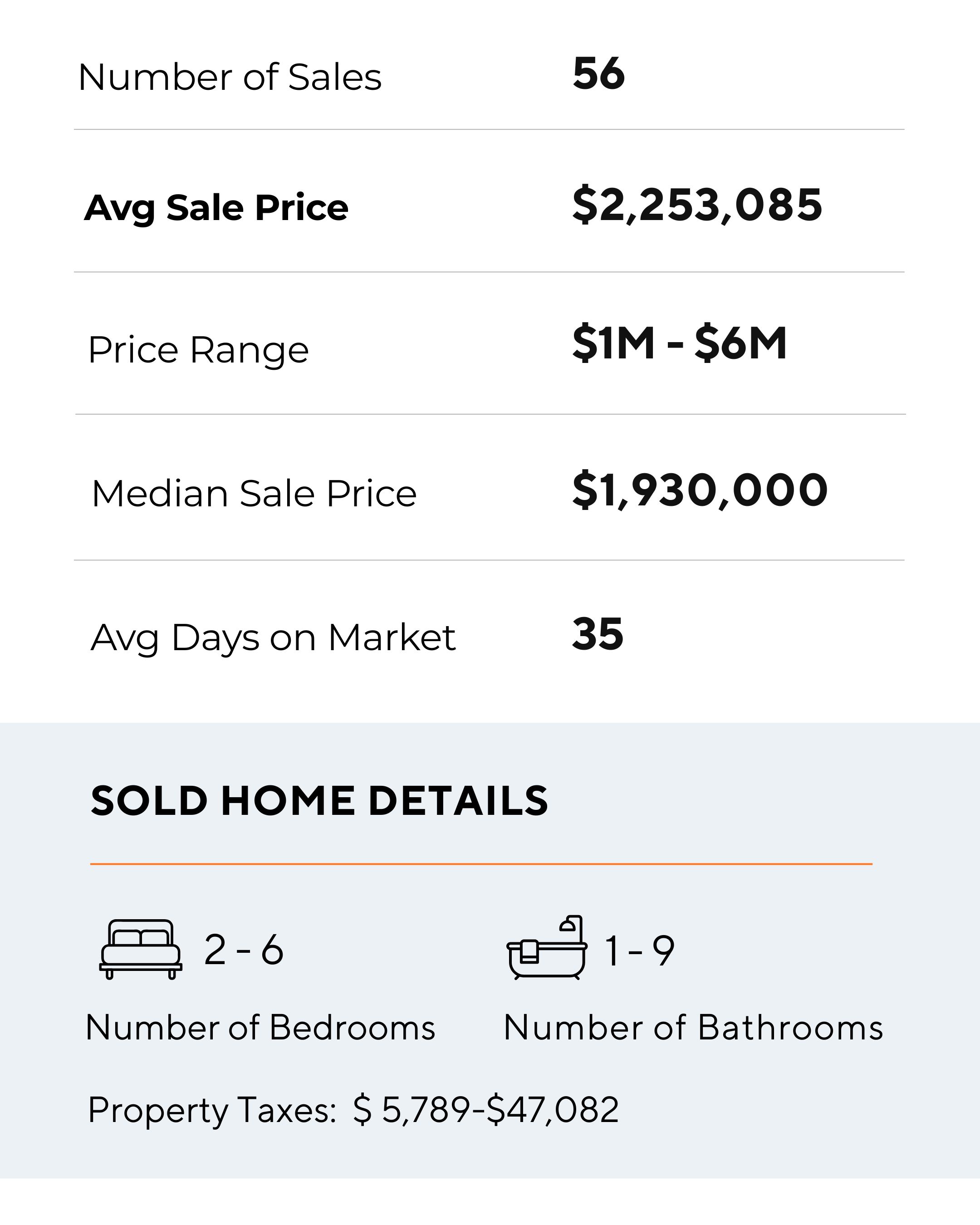This screenshot has width=980, height=1225.
Task: Select the $5,789-$47,082 tax range value
Action: click(486, 1110)
